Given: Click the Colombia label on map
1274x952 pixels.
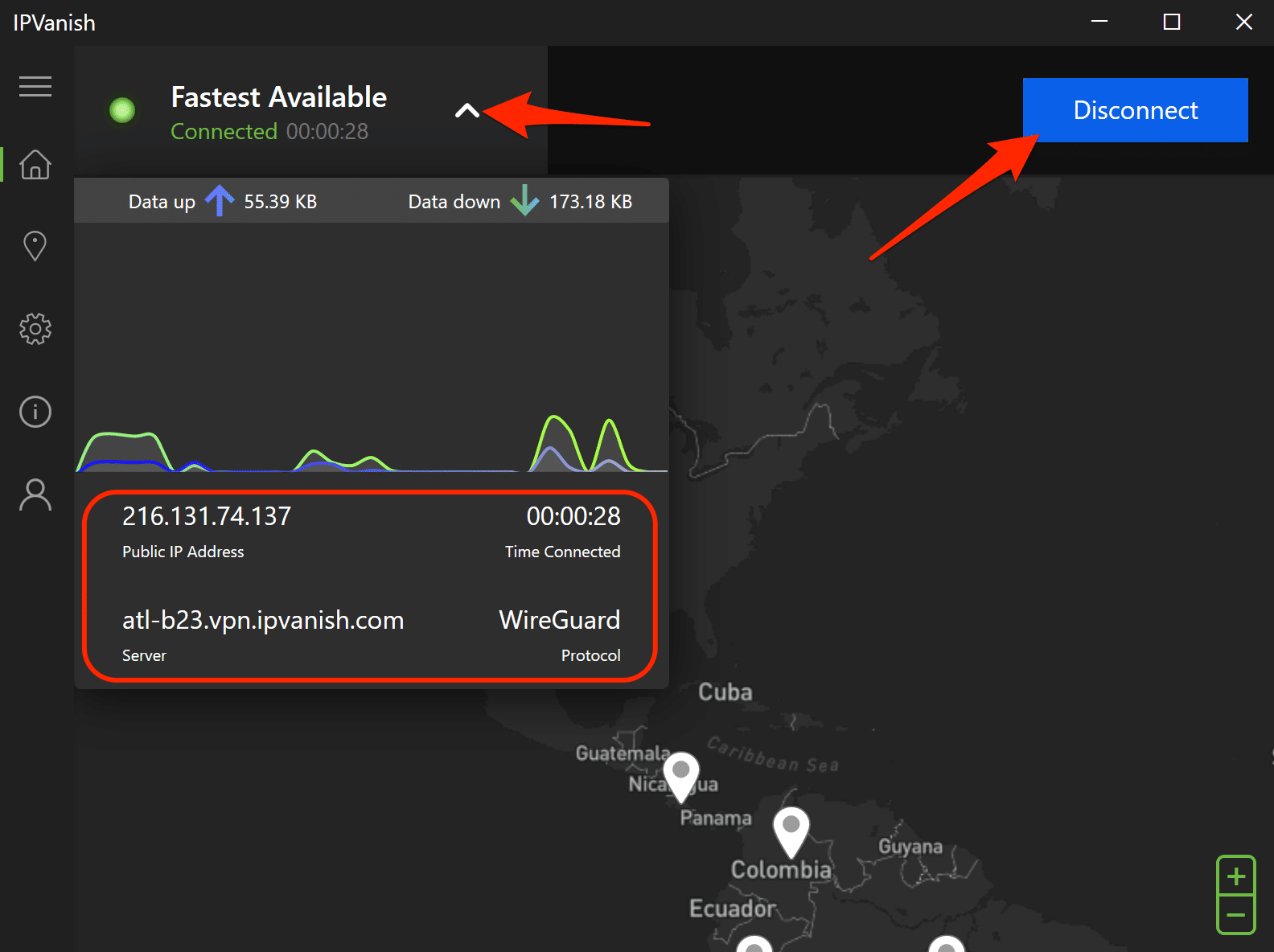Looking at the screenshot, I should (781, 870).
